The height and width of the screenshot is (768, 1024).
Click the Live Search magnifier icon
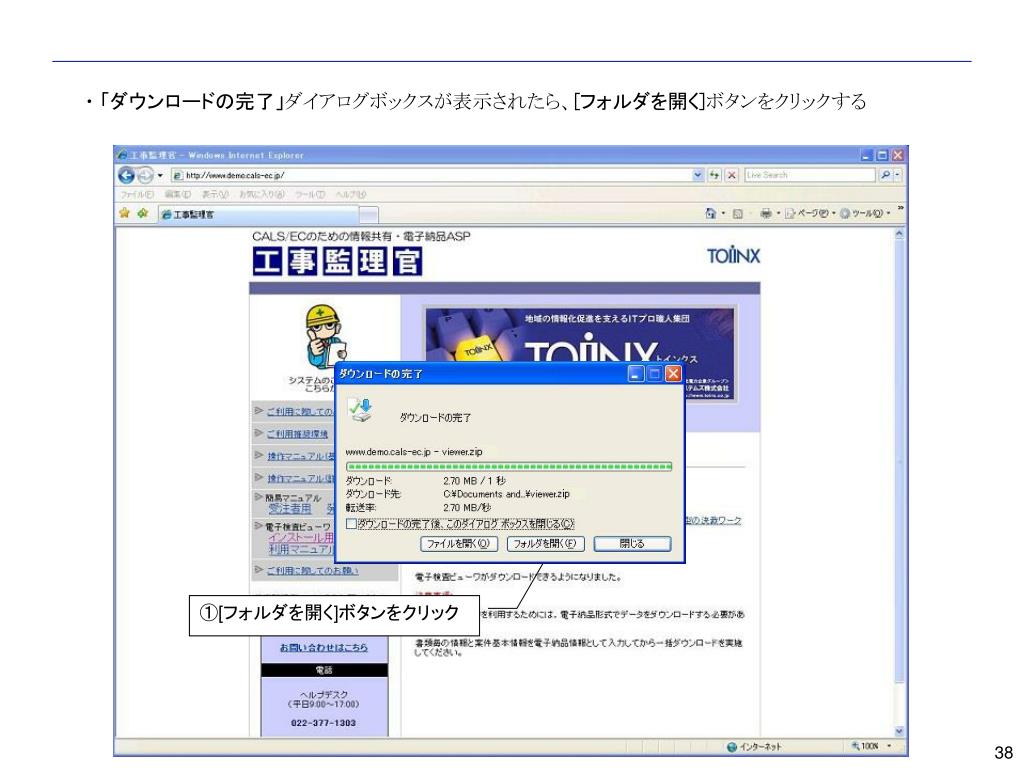click(x=885, y=175)
